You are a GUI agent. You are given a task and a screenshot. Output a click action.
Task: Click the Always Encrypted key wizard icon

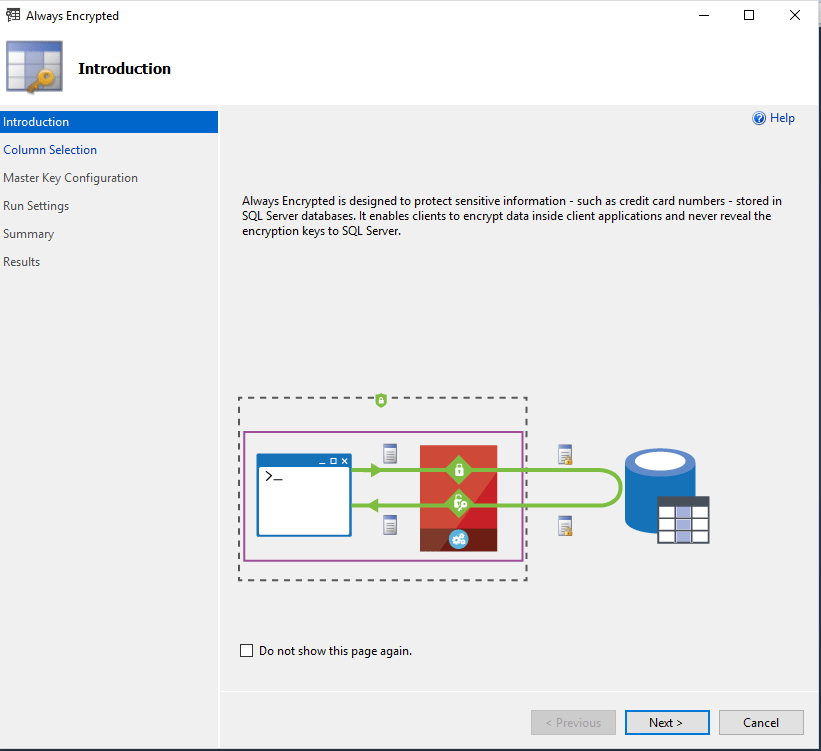tap(34, 68)
